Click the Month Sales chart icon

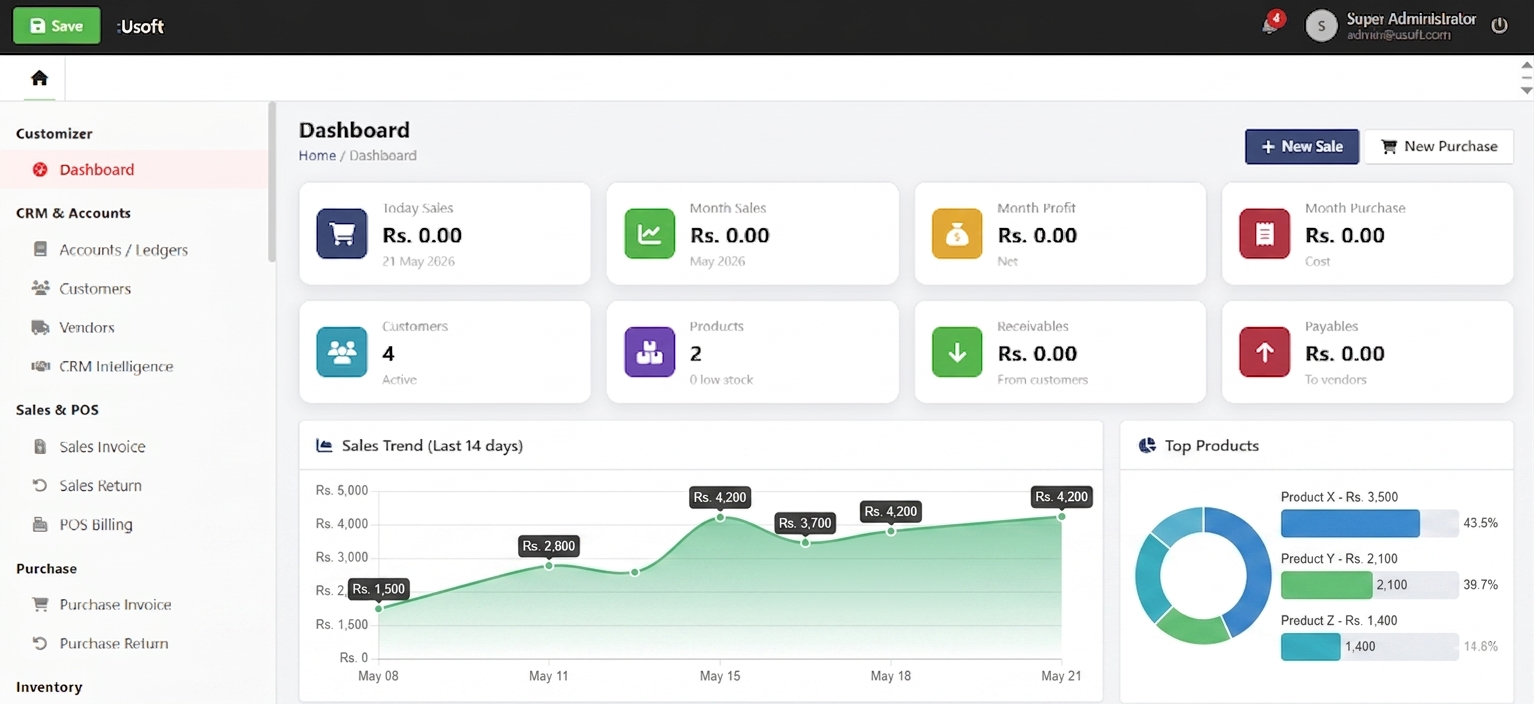click(x=650, y=234)
